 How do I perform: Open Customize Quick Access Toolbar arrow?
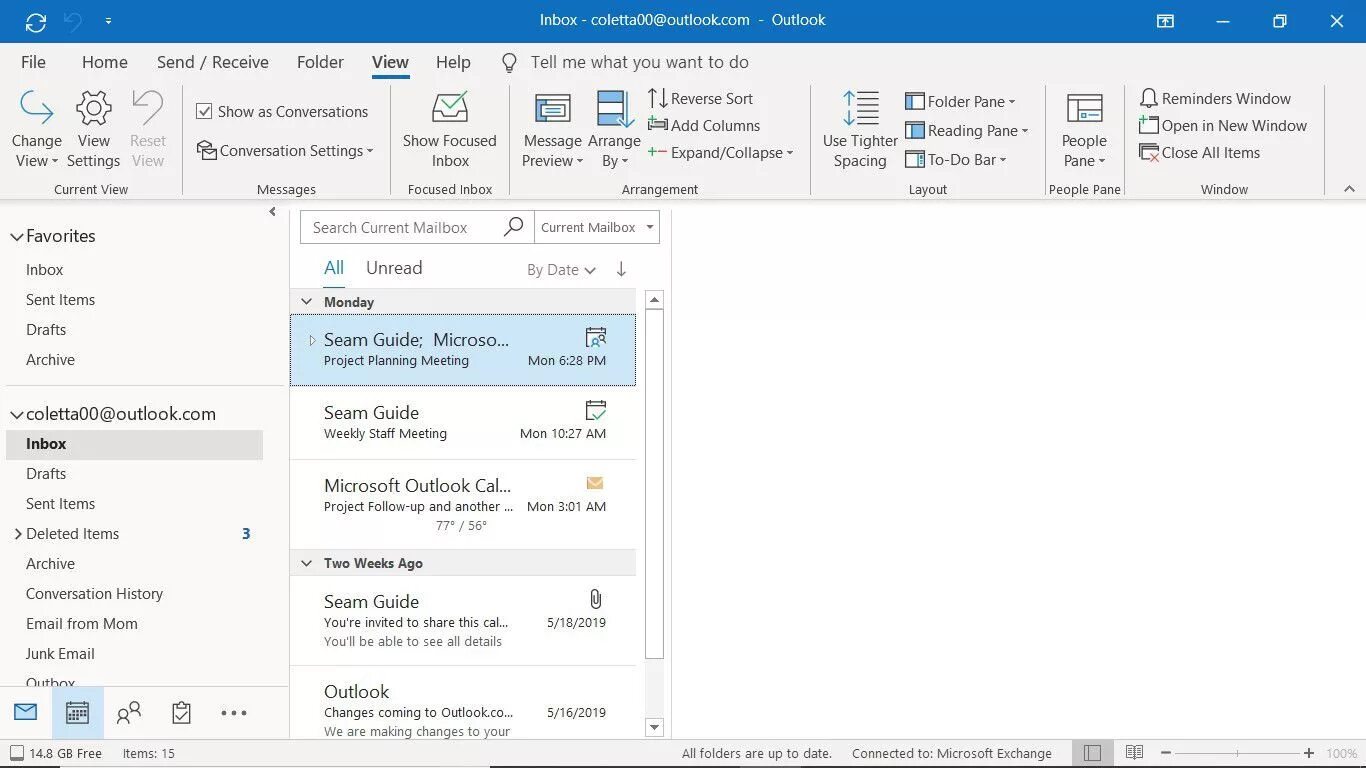tap(108, 21)
